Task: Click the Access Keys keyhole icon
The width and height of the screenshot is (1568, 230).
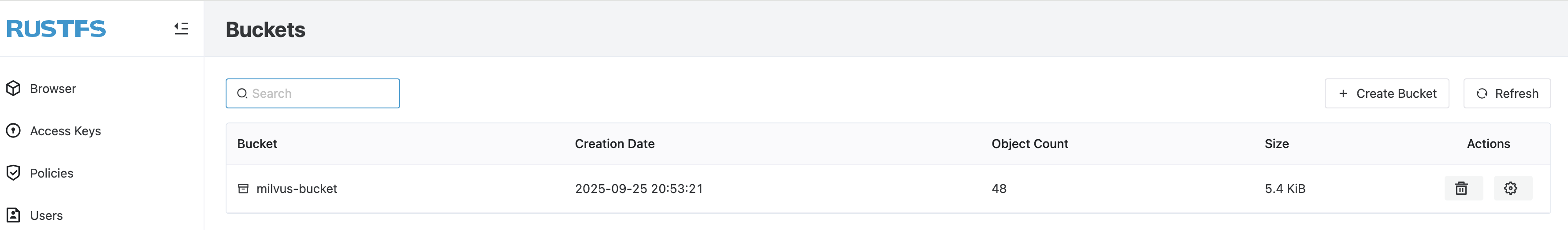Action: point(13,131)
